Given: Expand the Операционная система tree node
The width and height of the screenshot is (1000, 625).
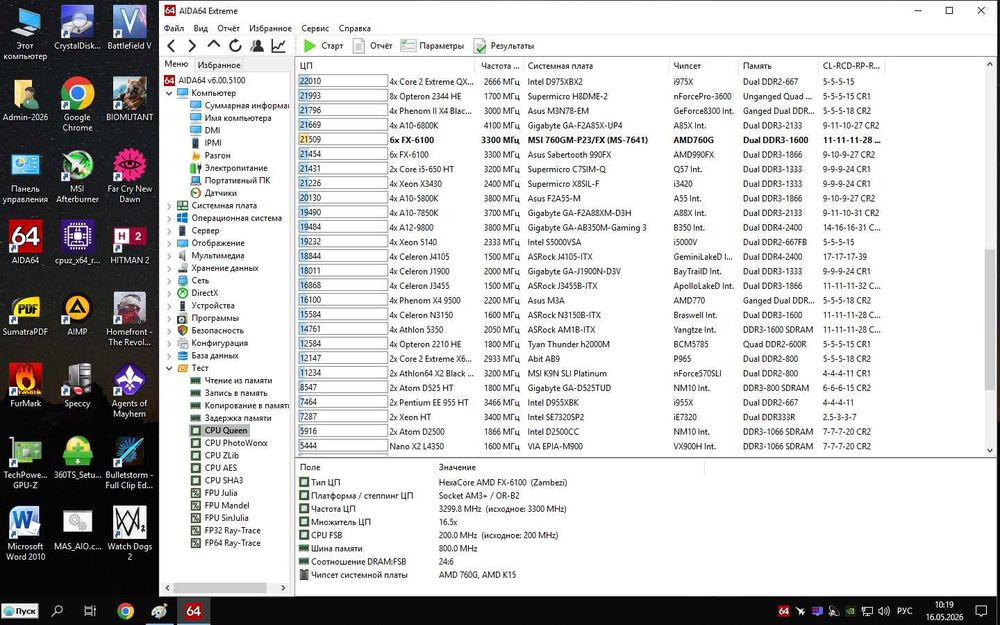Looking at the screenshot, I should click(169, 218).
